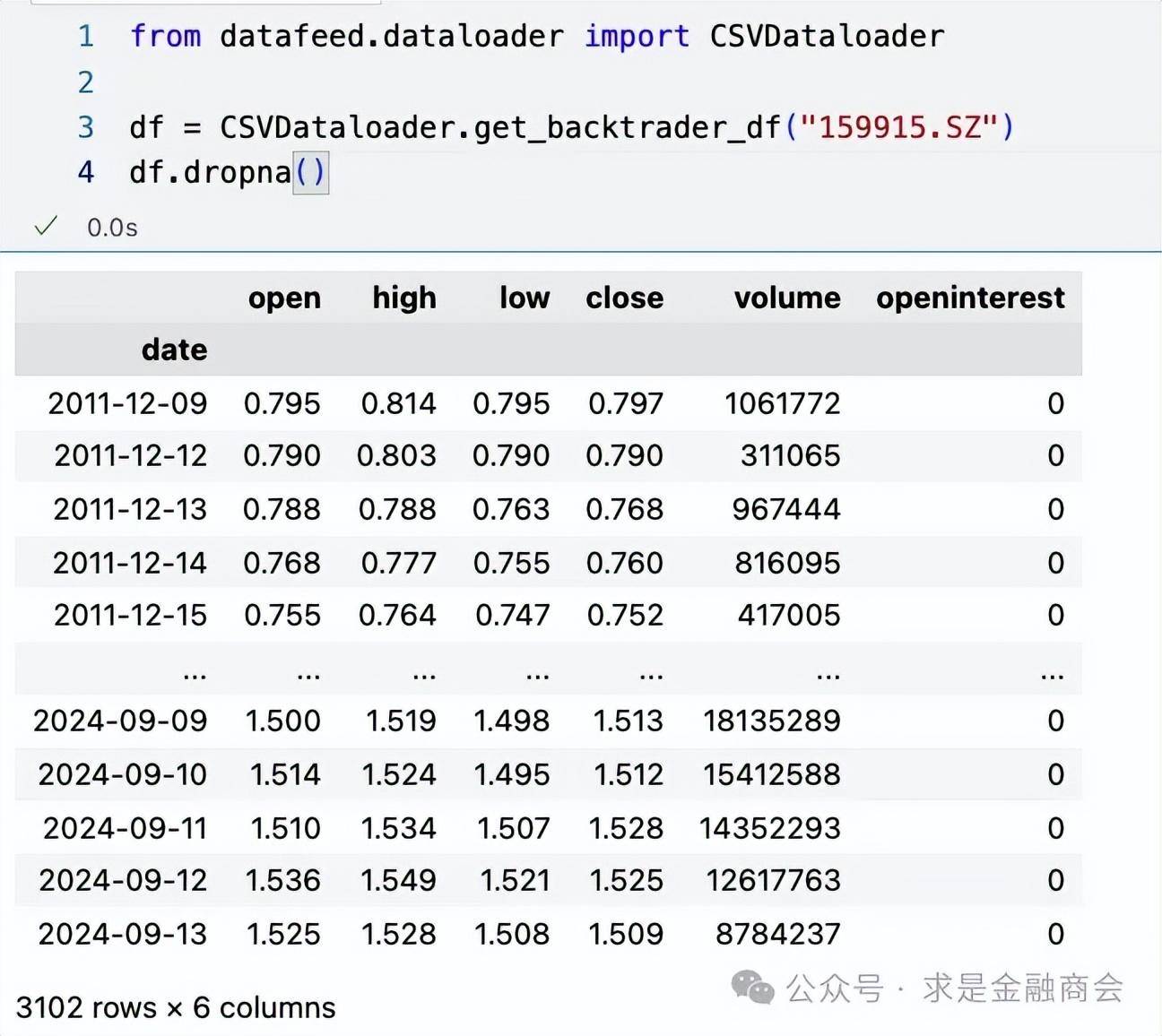Click code line number 2
Image resolution: width=1162 pixels, height=1036 pixels.
[x=86, y=82]
